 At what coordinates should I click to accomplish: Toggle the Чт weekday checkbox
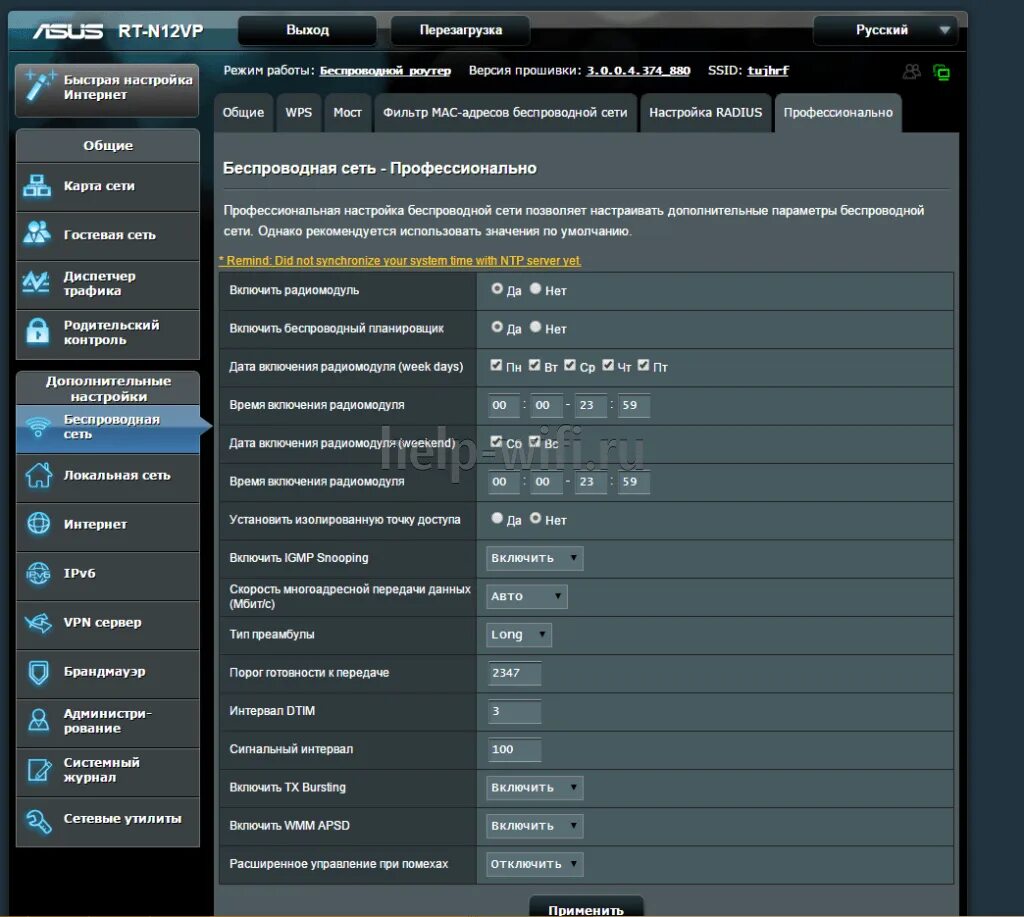point(608,365)
